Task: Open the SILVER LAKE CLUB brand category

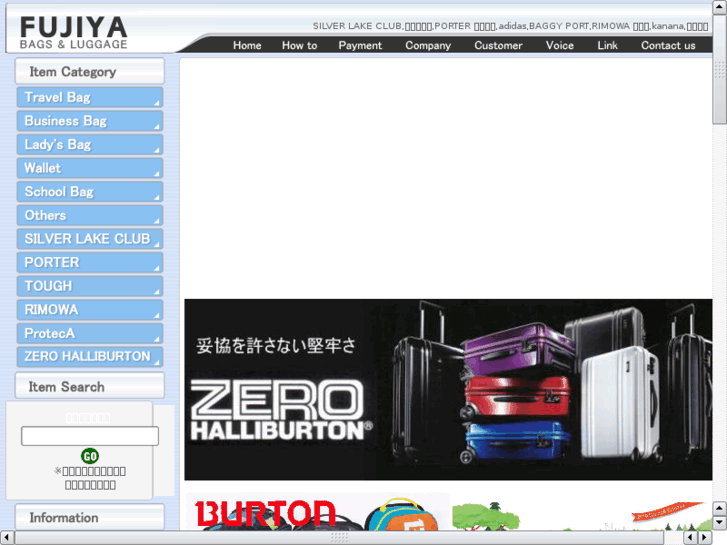Action: [x=90, y=239]
